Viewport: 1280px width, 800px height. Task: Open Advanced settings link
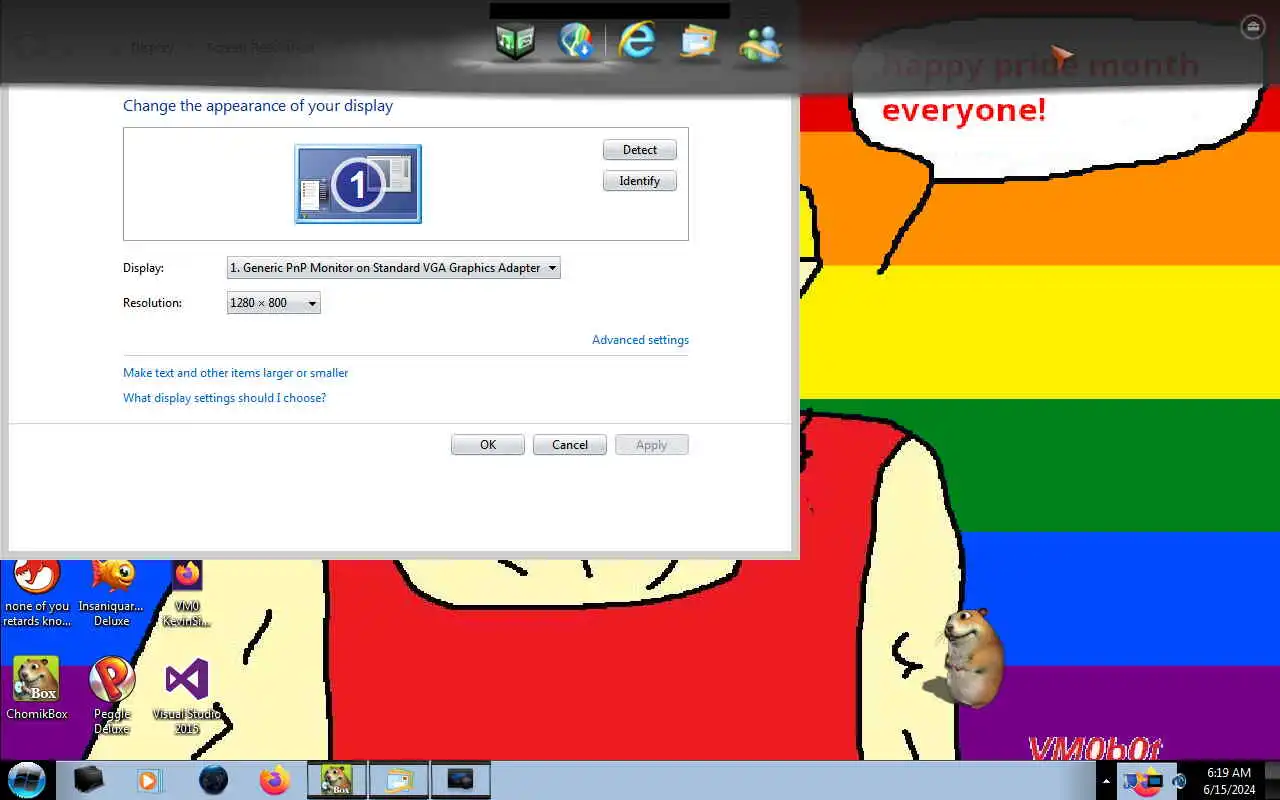tap(640, 340)
